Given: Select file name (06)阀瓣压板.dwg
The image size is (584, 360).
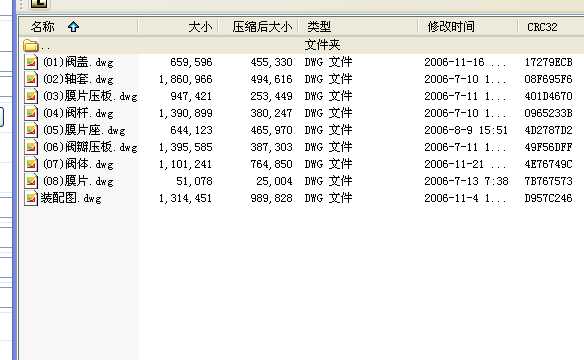Looking at the screenshot, I should click(90, 147).
